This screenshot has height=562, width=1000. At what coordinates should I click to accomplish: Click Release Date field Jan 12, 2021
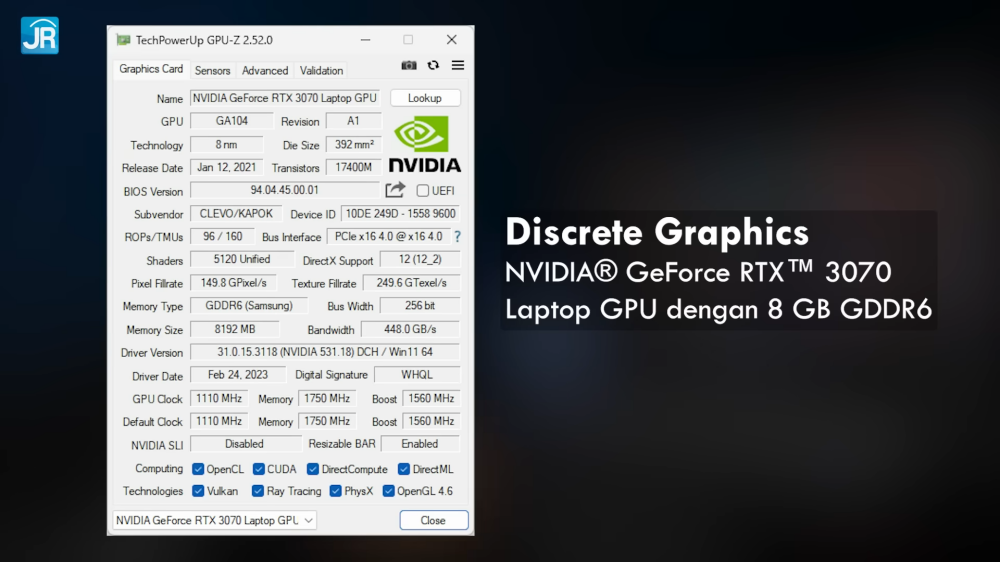tap(226, 168)
